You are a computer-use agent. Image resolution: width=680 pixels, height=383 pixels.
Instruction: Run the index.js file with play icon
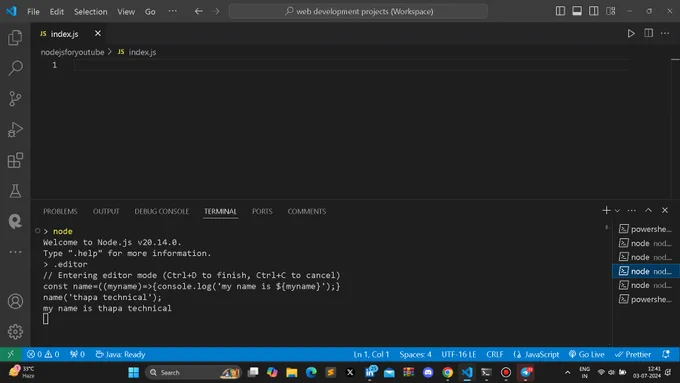point(631,33)
